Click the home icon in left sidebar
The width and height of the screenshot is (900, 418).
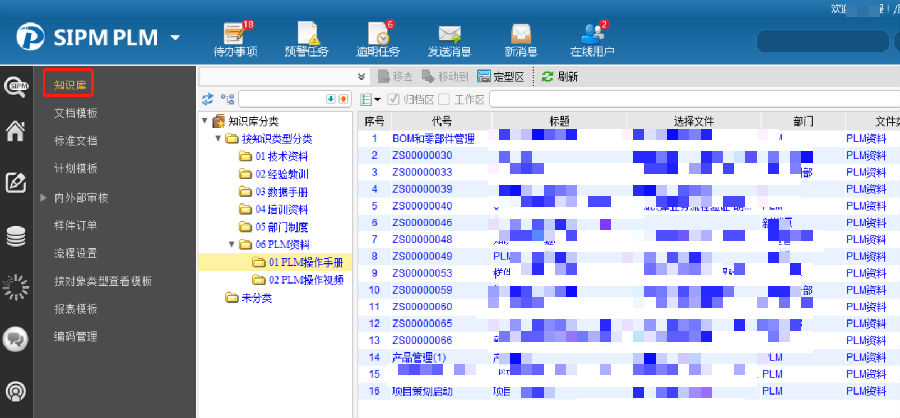point(16,131)
